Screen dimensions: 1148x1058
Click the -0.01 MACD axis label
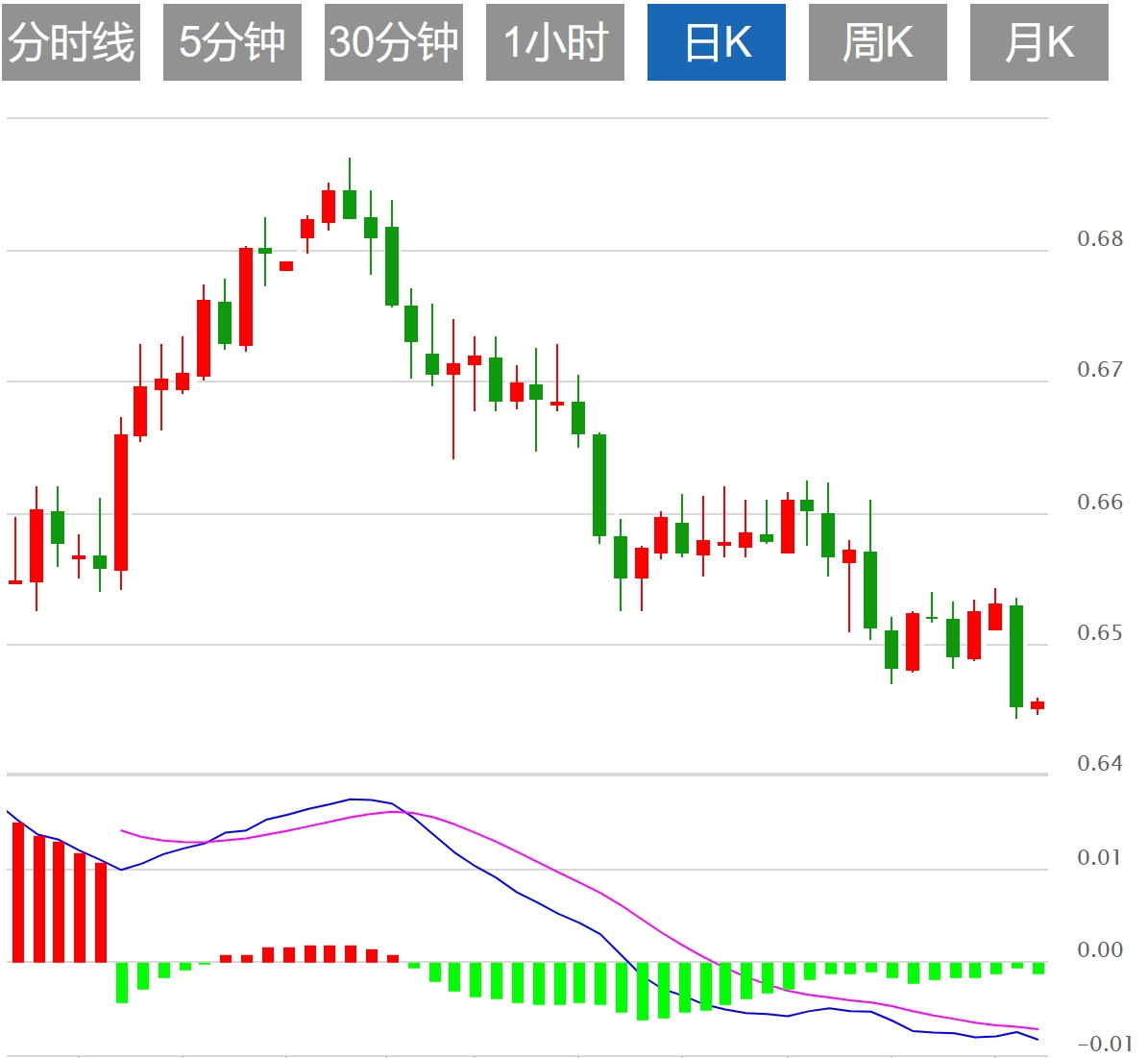tap(1105, 1044)
